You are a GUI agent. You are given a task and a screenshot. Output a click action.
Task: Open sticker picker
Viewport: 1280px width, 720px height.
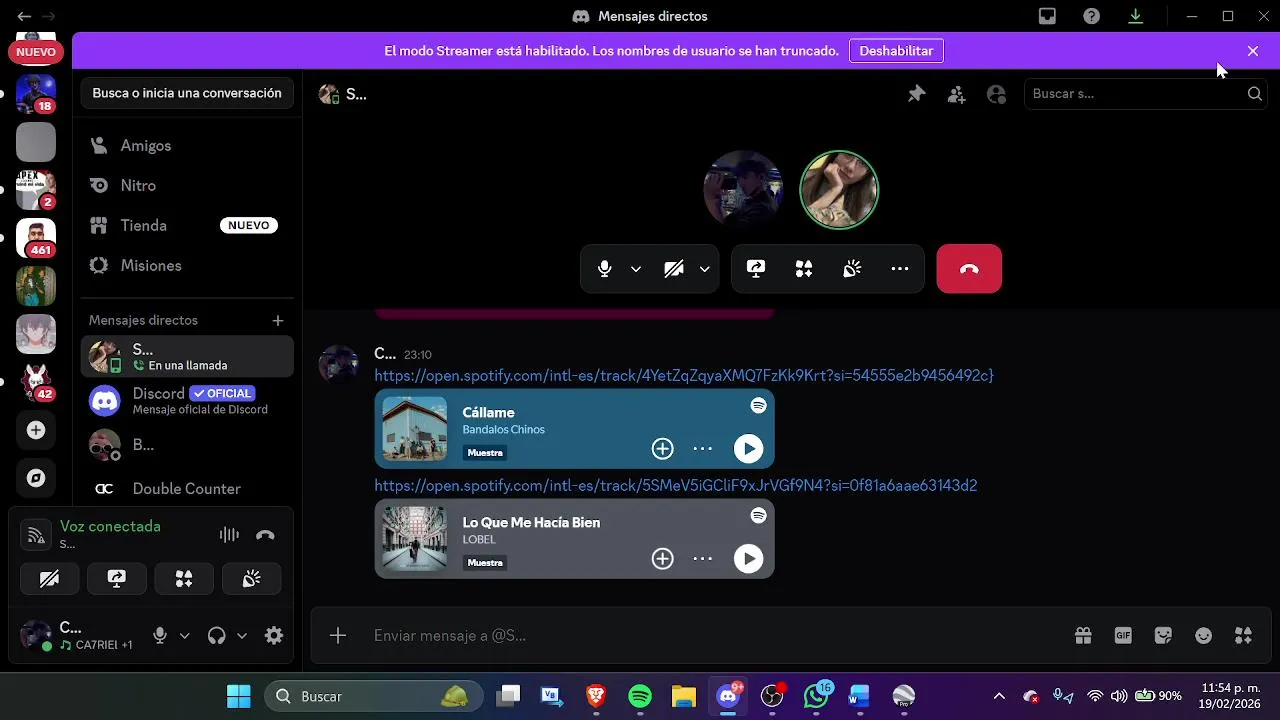pyautogui.click(x=1163, y=636)
